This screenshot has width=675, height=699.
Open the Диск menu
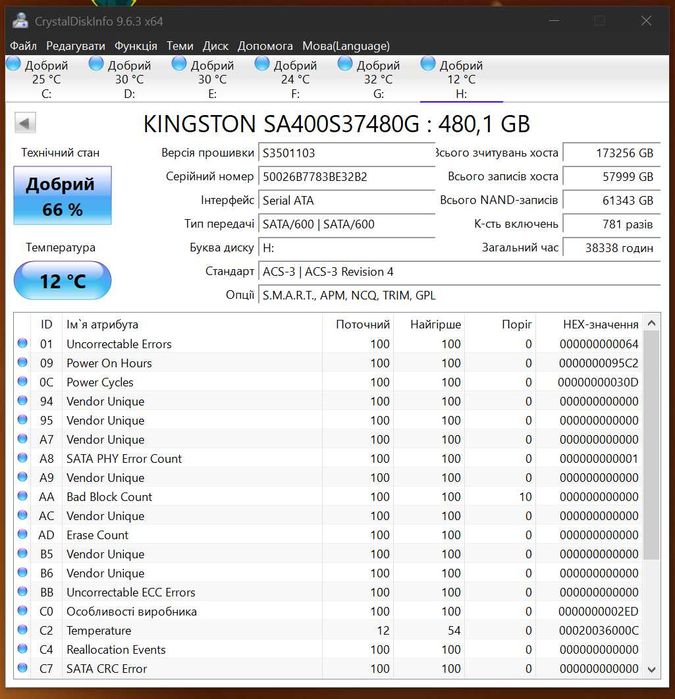point(215,46)
